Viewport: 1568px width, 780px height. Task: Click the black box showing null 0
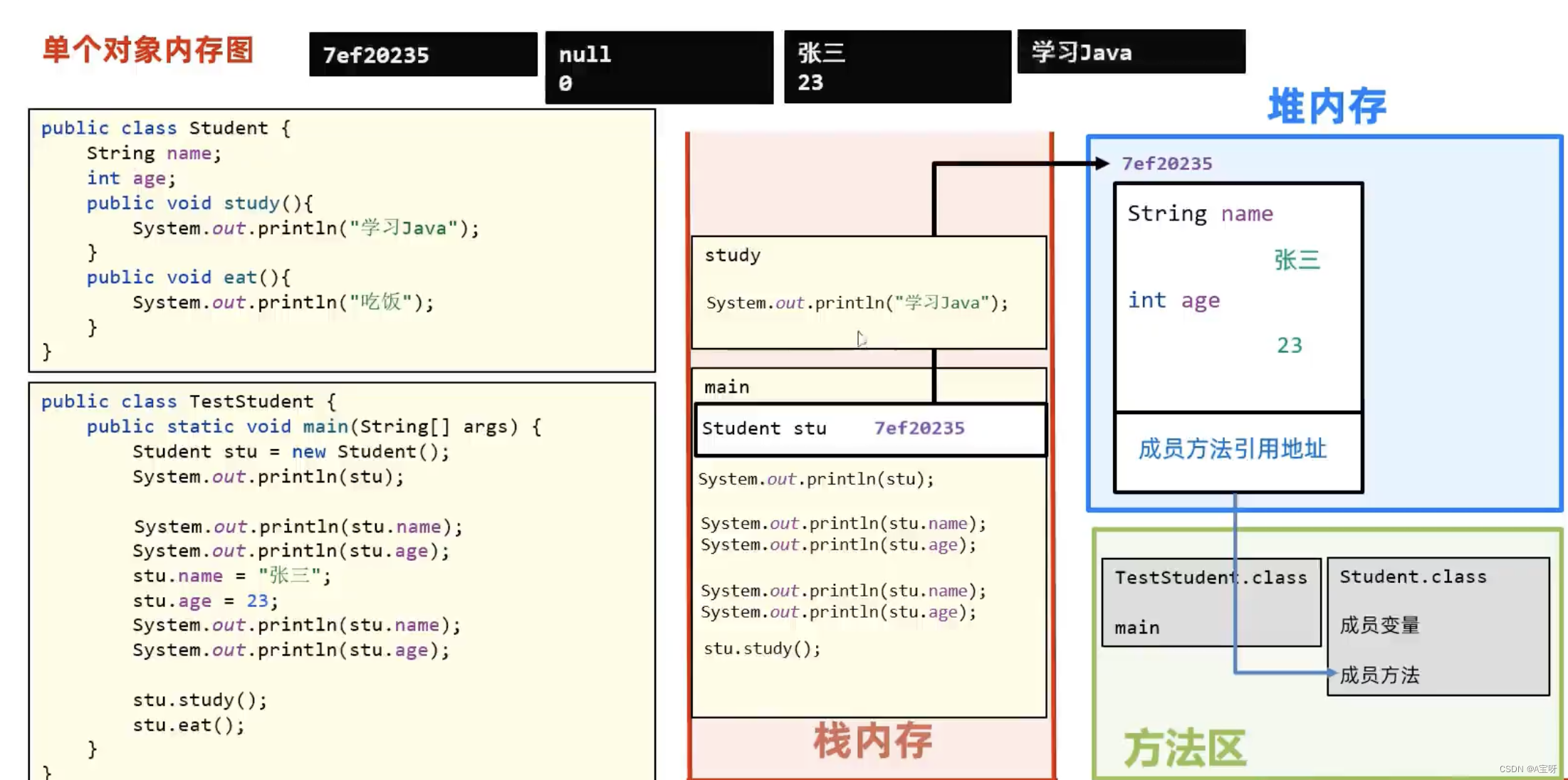[x=659, y=68]
